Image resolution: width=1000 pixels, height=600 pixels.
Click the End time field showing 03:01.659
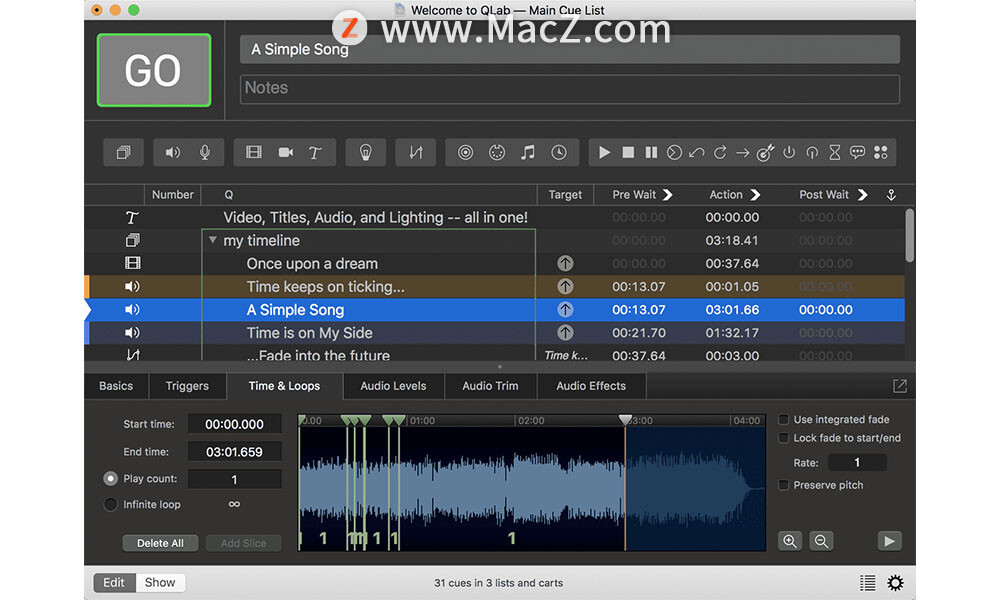(234, 452)
